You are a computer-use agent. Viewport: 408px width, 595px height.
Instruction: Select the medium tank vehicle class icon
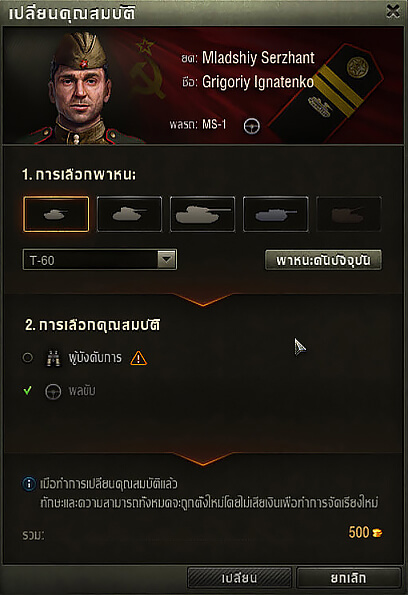pos(129,214)
